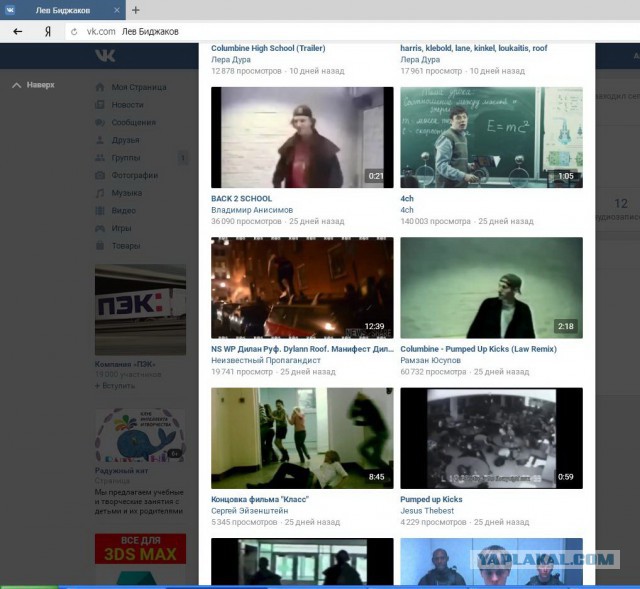Click the browser back arrow
640x589 pixels.
pyautogui.click(x=18, y=31)
